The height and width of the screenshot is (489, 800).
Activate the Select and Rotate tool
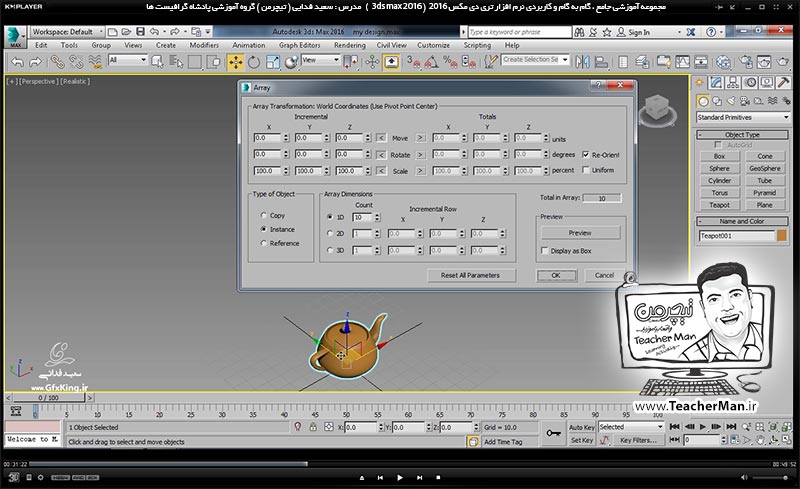[x=254, y=62]
